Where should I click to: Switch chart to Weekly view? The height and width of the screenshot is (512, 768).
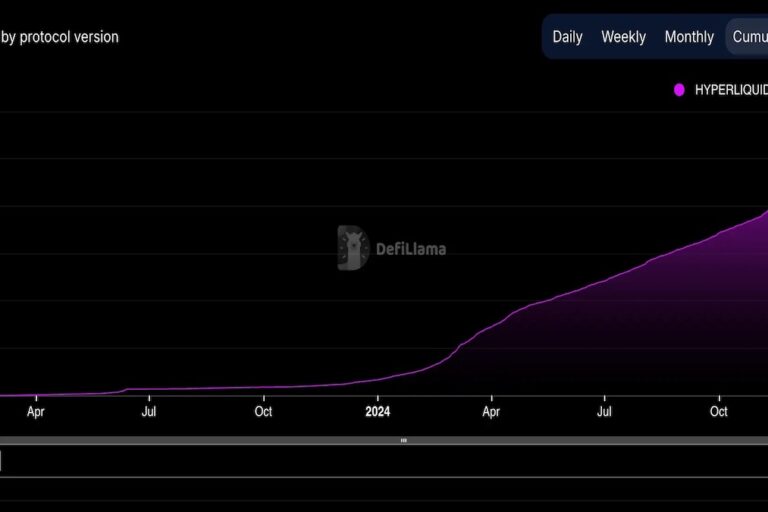tap(624, 37)
